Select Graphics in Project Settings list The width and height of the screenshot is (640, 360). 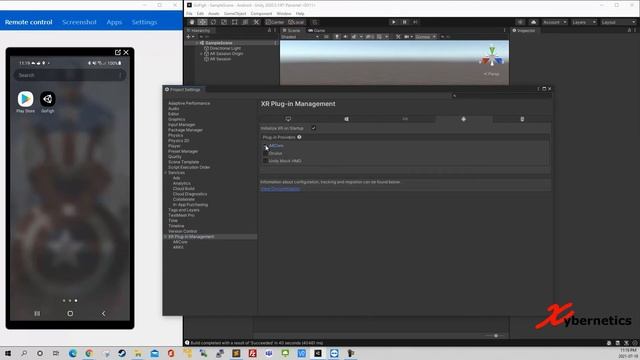coord(177,119)
